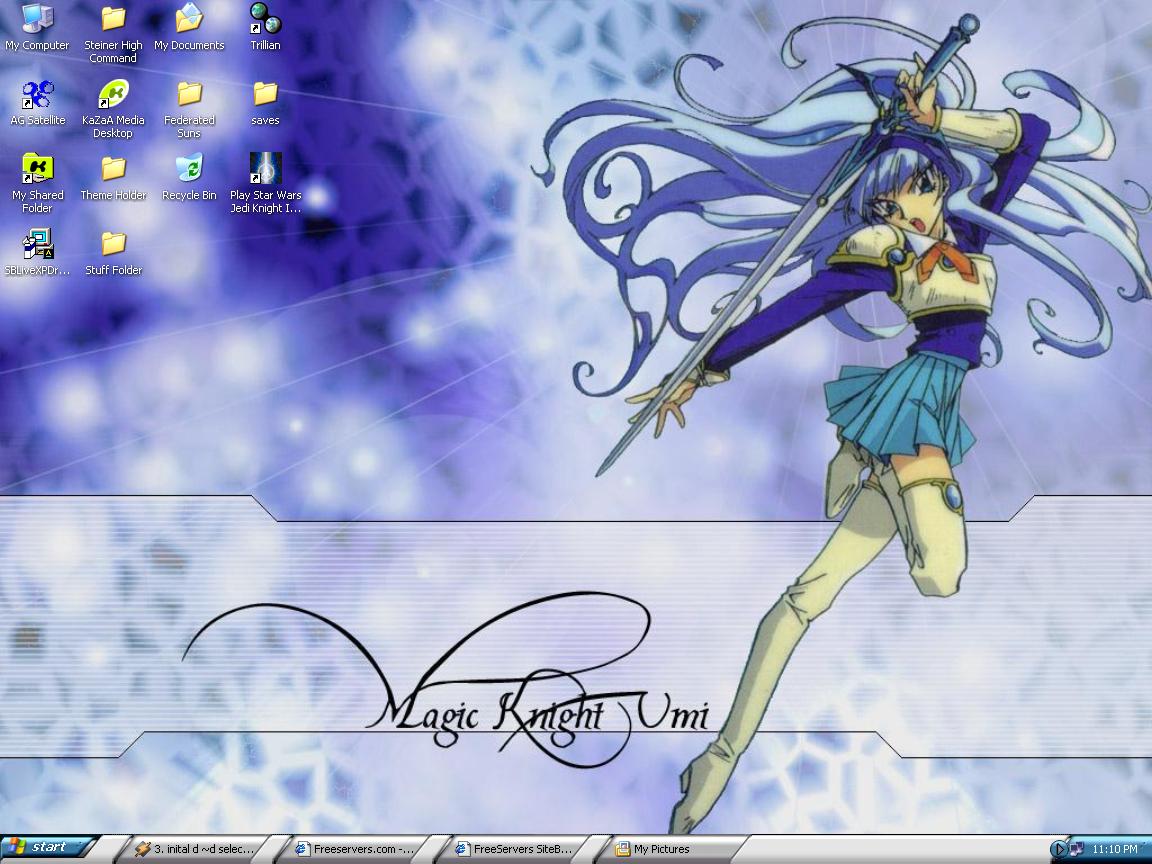Switch to FreeServers SiteB taskbar window
Screen dimensions: 1152x864
[x=514, y=849]
